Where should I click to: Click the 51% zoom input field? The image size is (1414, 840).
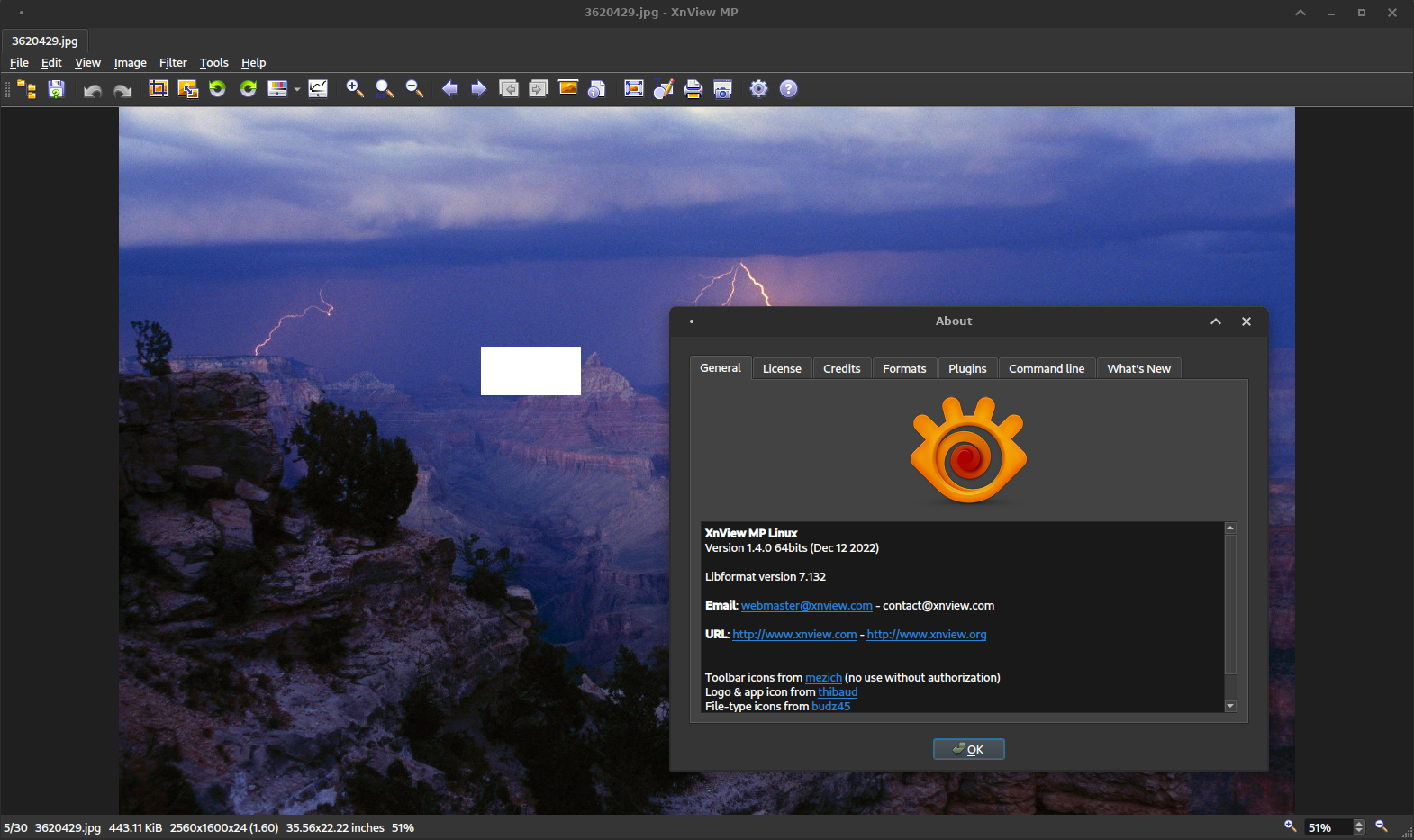(x=1328, y=827)
